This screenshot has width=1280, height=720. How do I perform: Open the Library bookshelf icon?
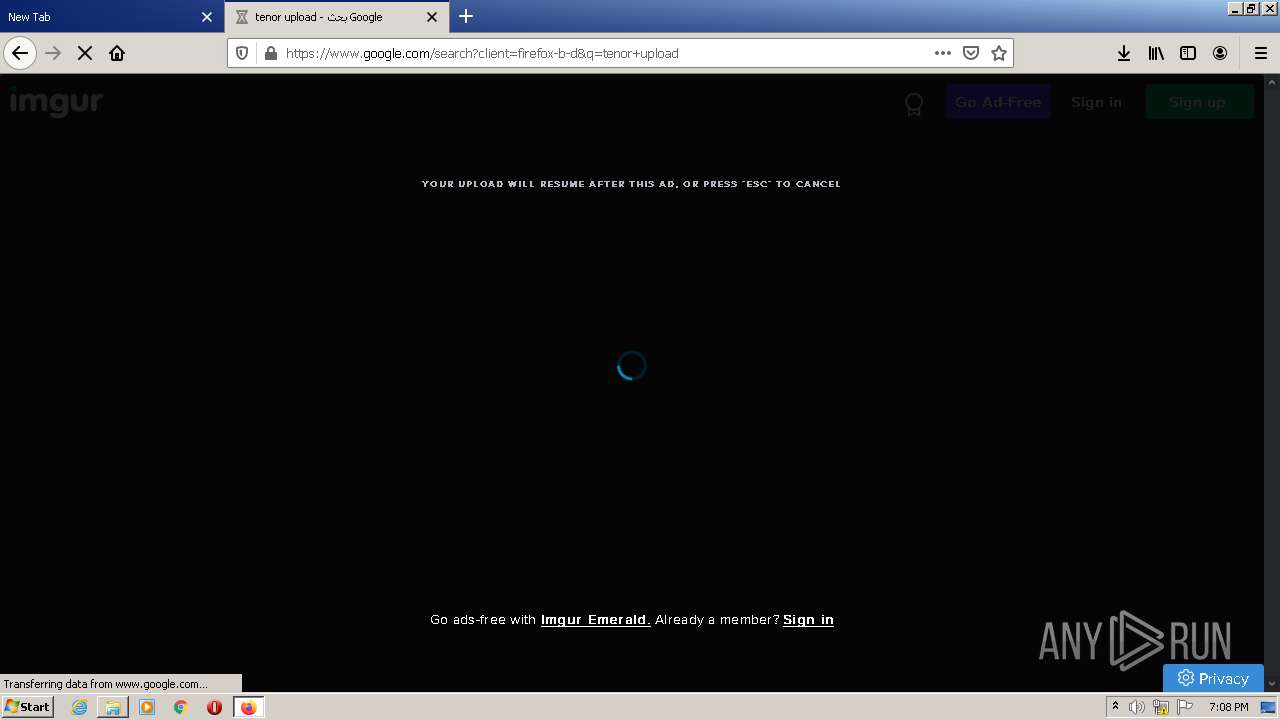pos(1156,53)
